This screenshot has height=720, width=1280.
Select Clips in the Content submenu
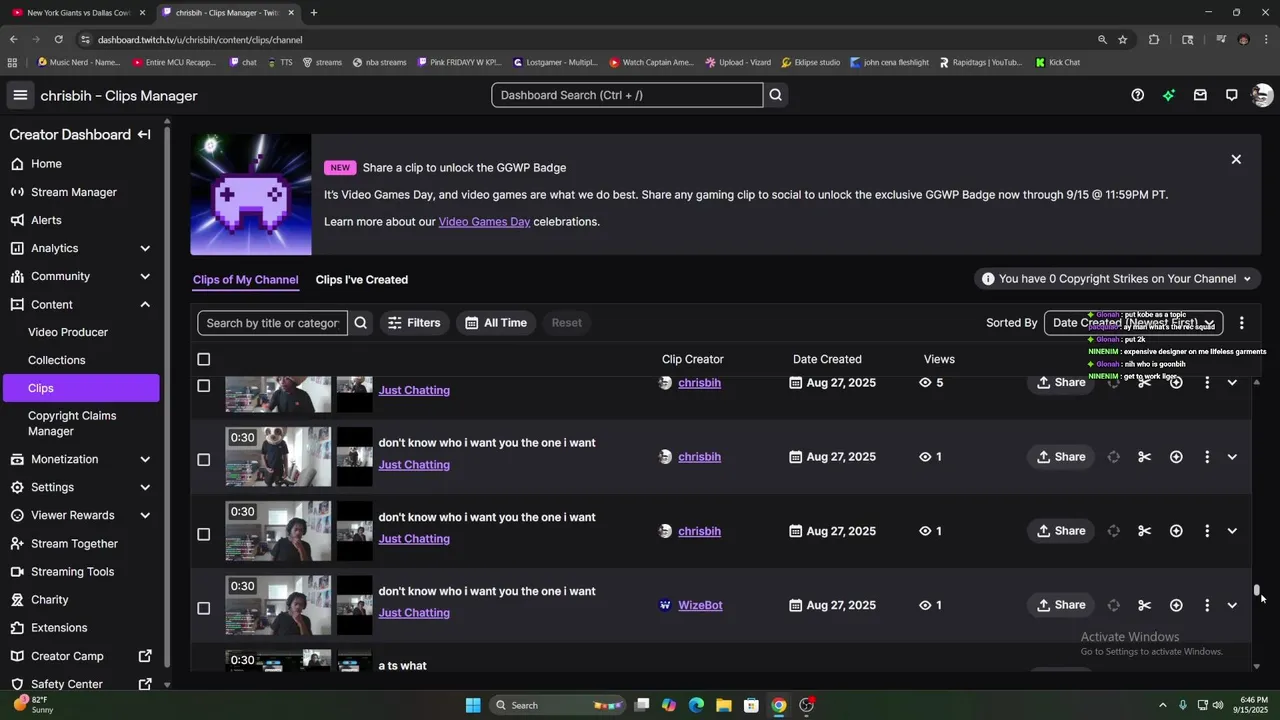80,388
